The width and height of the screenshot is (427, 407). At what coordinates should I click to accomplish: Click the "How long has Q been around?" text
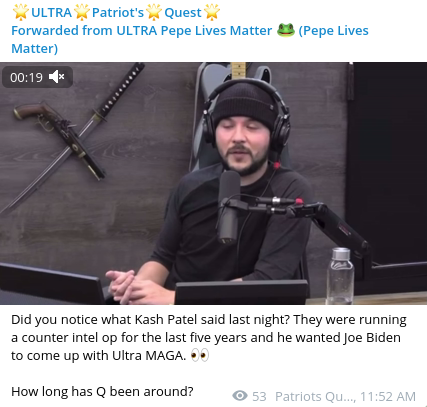click(x=102, y=391)
